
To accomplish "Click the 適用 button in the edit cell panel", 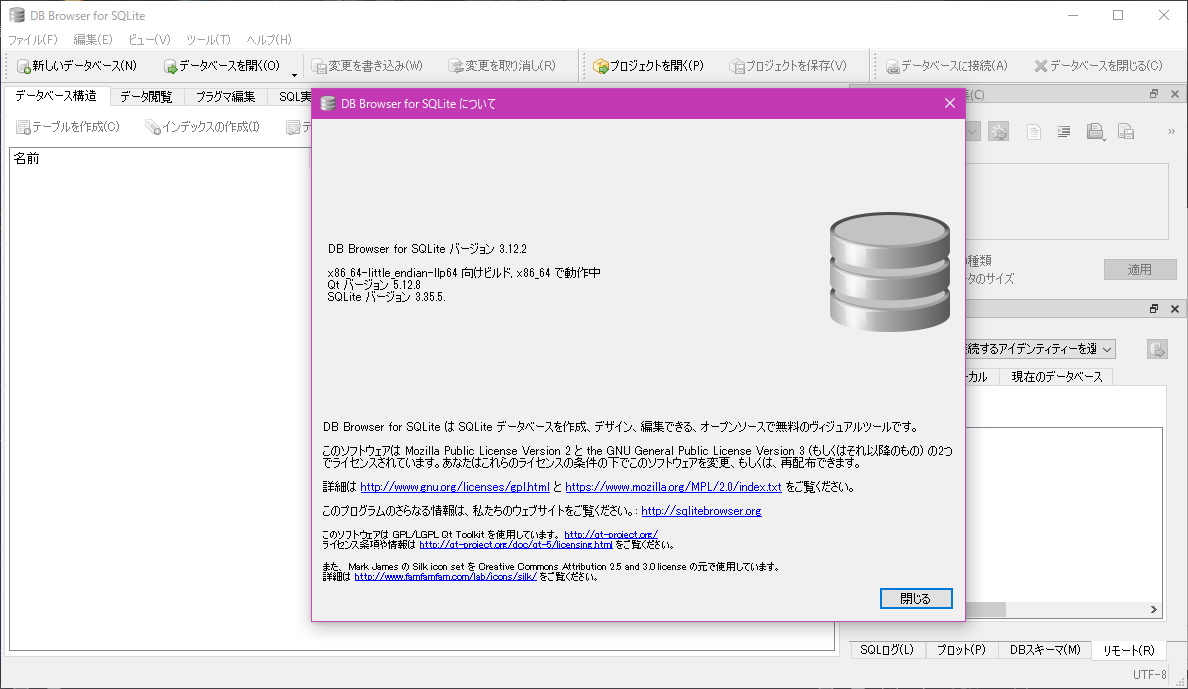I will [1140, 270].
